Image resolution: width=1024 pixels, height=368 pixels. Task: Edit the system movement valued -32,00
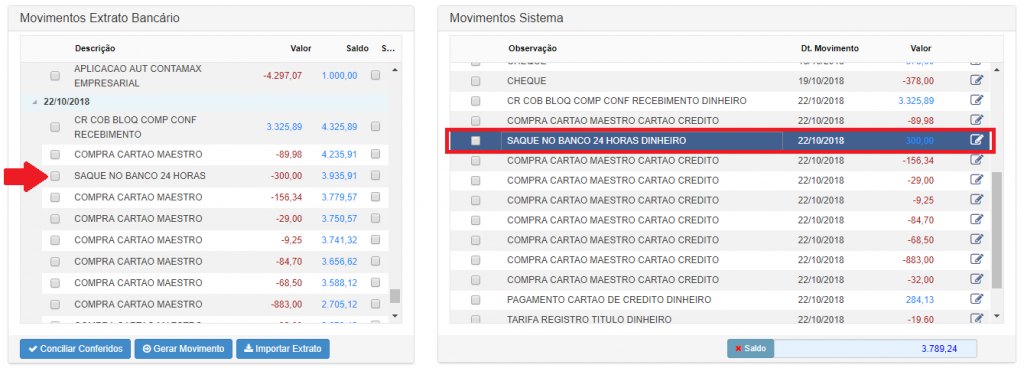click(976, 279)
